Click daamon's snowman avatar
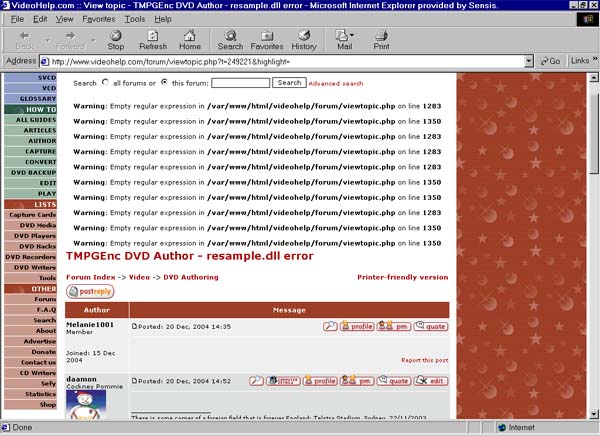This screenshot has height=436, width=600. coord(86,405)
